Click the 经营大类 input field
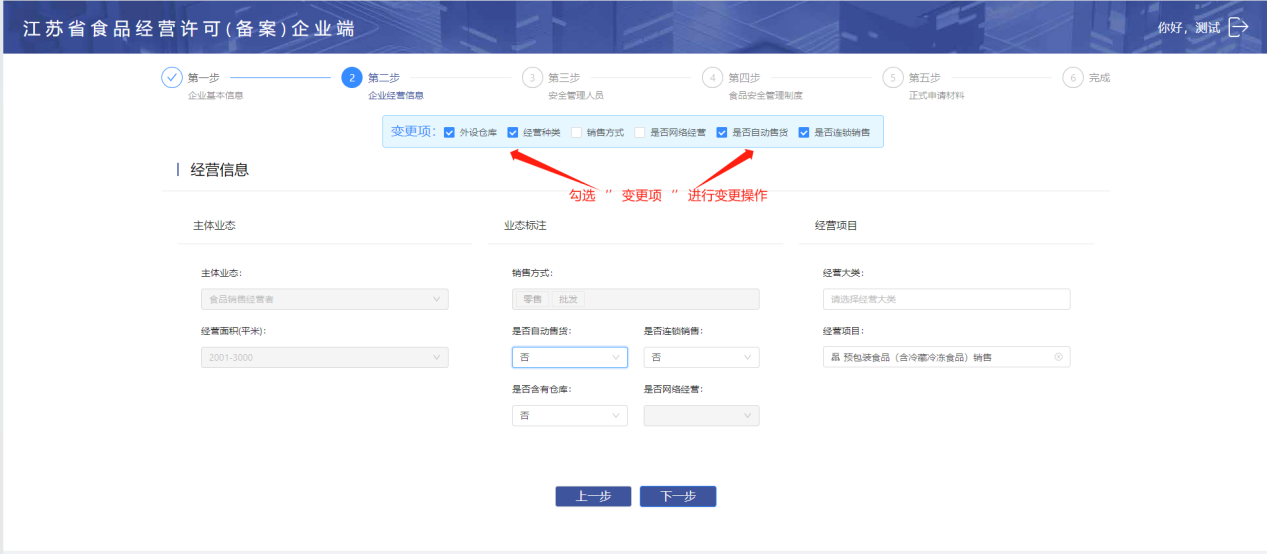This screenshot has height=554, width=1267. (946, 299)
